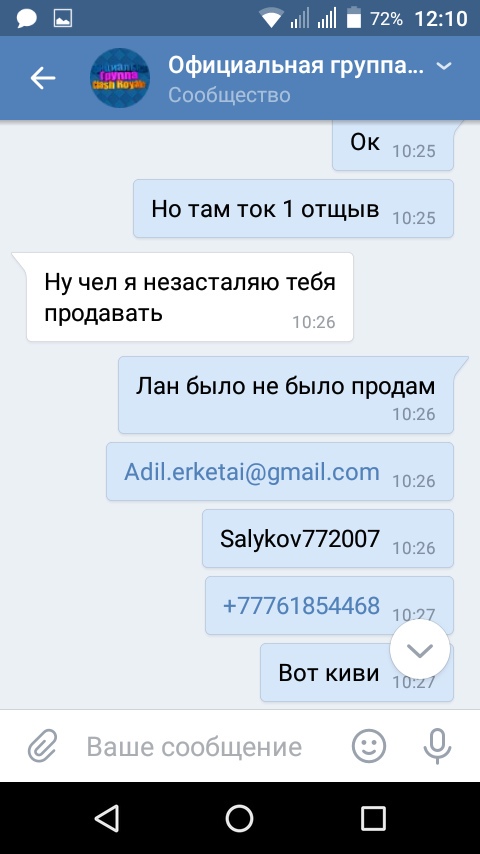Tap the chat notification icon in status bar

coord(27,19)
